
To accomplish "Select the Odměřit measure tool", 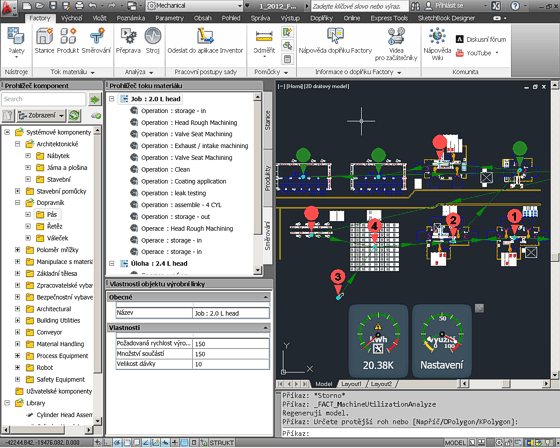I will (x=264, y=43).
